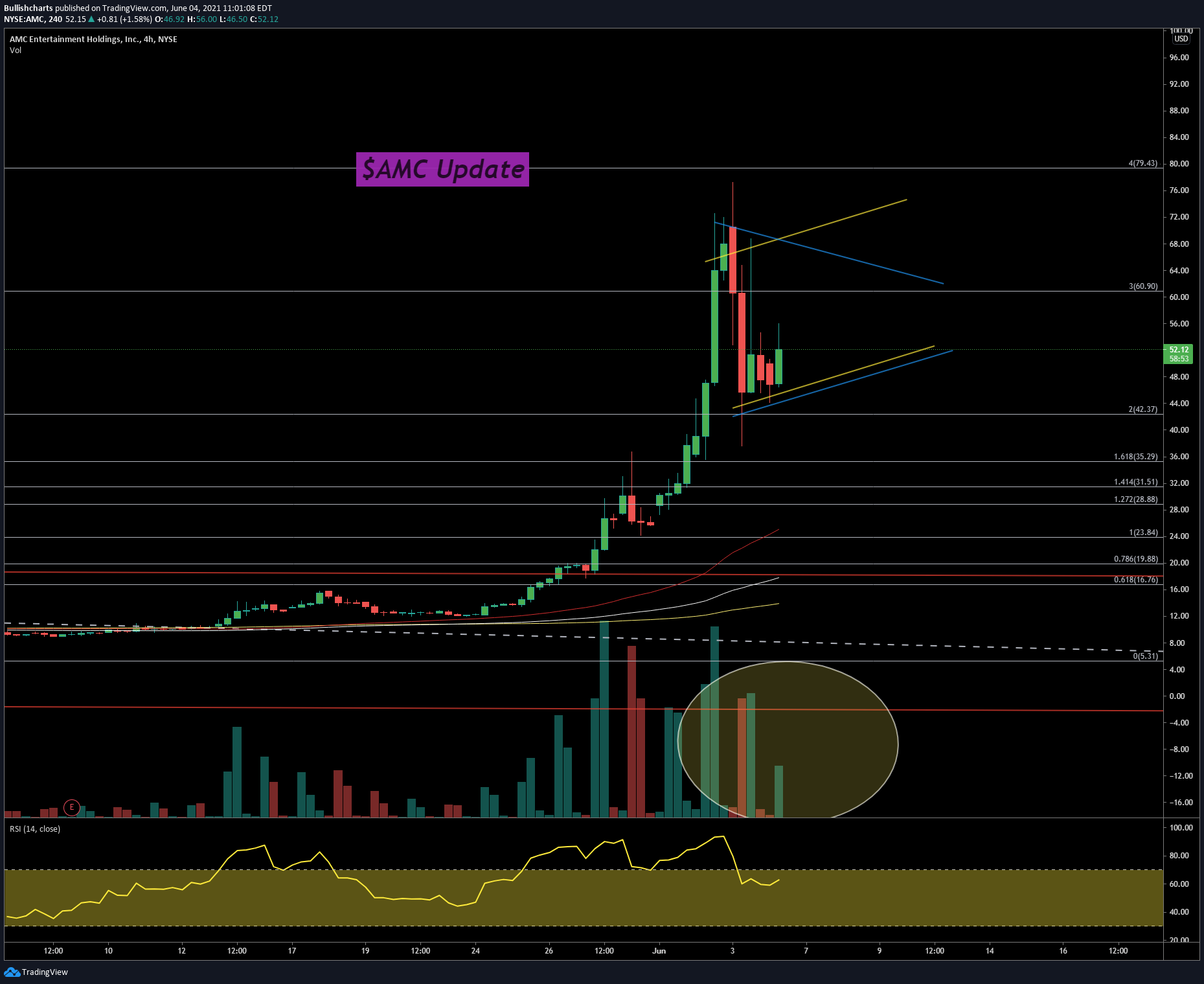Click the 'RSI (14, close)' indicator label
The width and height of the screenshot is (1204, 984).
point(35,829)
